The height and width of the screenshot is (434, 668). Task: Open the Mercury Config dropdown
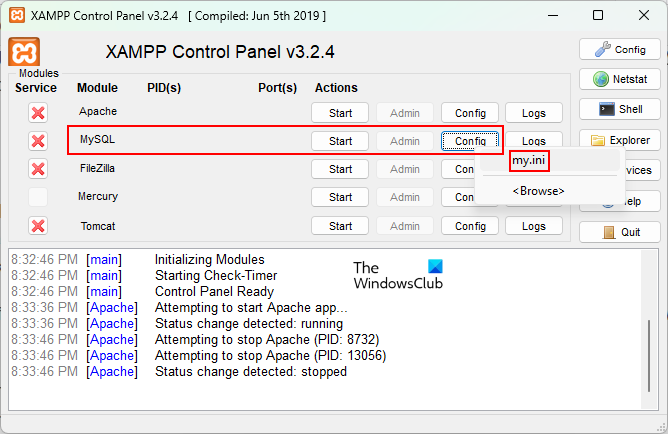[x=458, y=197]
